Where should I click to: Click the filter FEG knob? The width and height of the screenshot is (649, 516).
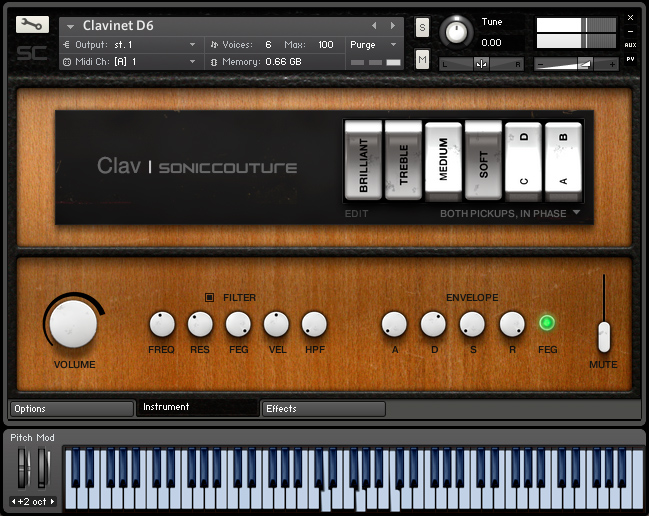[238, 324]
